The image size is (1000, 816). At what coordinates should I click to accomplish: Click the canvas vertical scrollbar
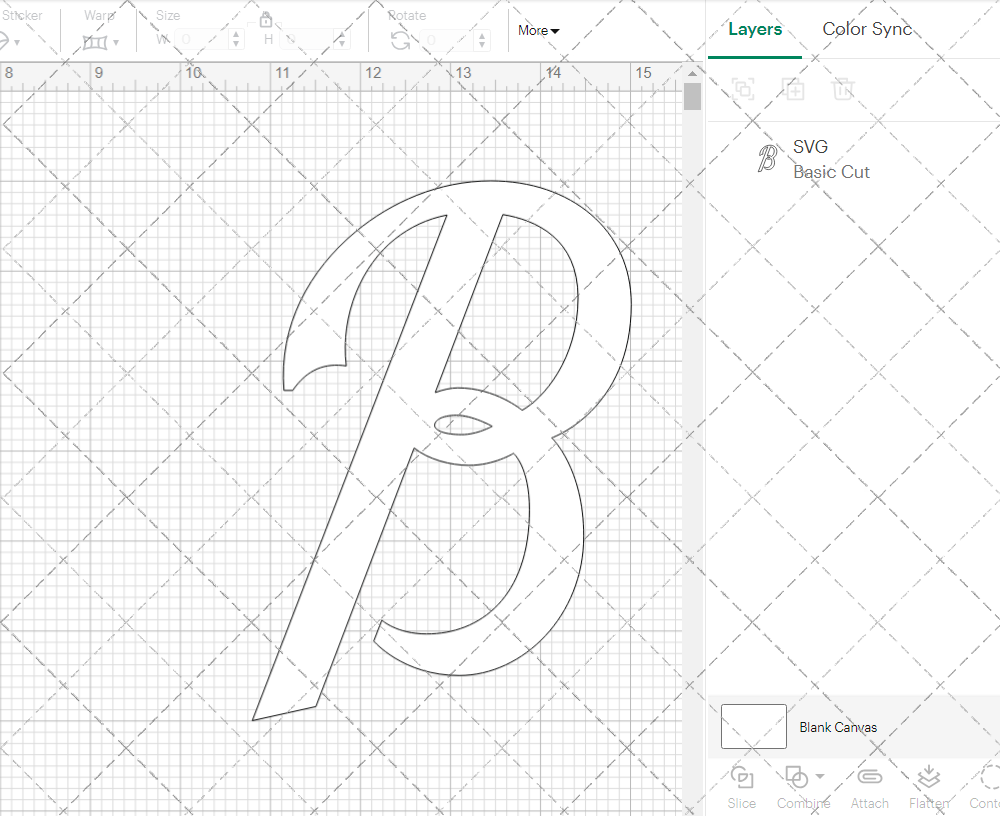692,97
